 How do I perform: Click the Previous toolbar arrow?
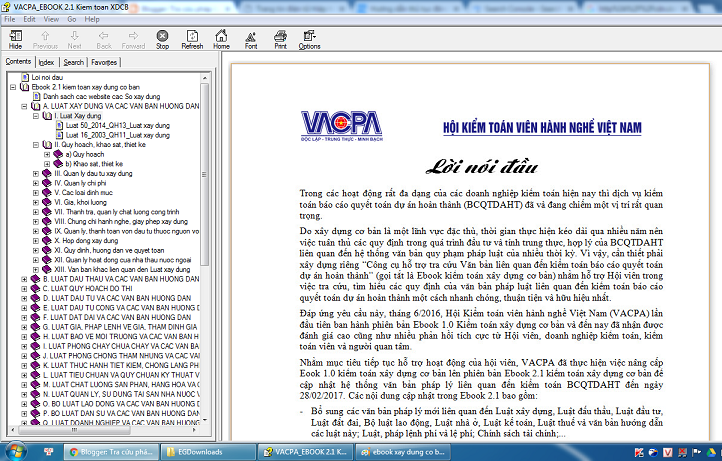click(x=45, y=40)
